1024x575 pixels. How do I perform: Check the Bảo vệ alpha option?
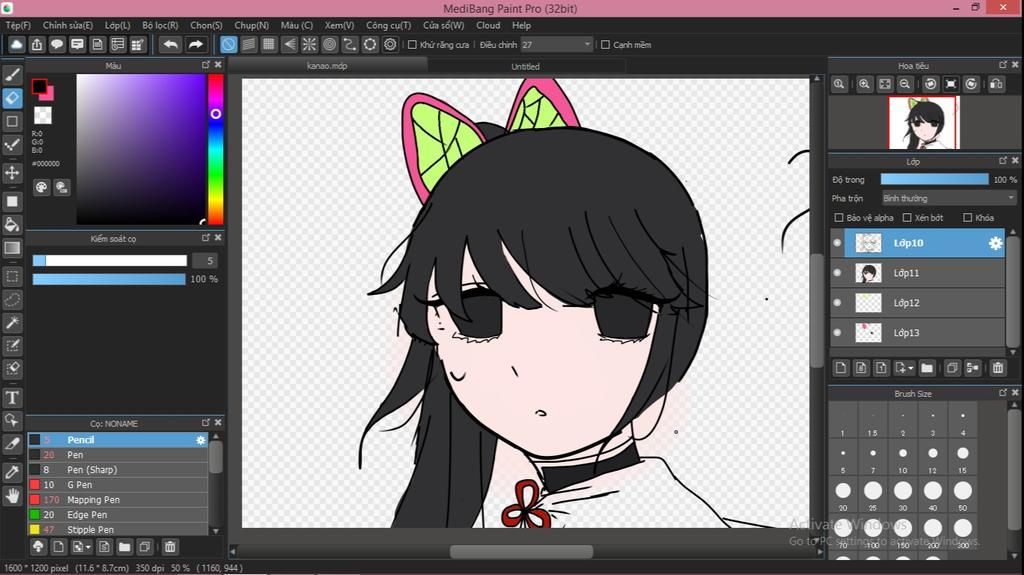tap(839, 218)
